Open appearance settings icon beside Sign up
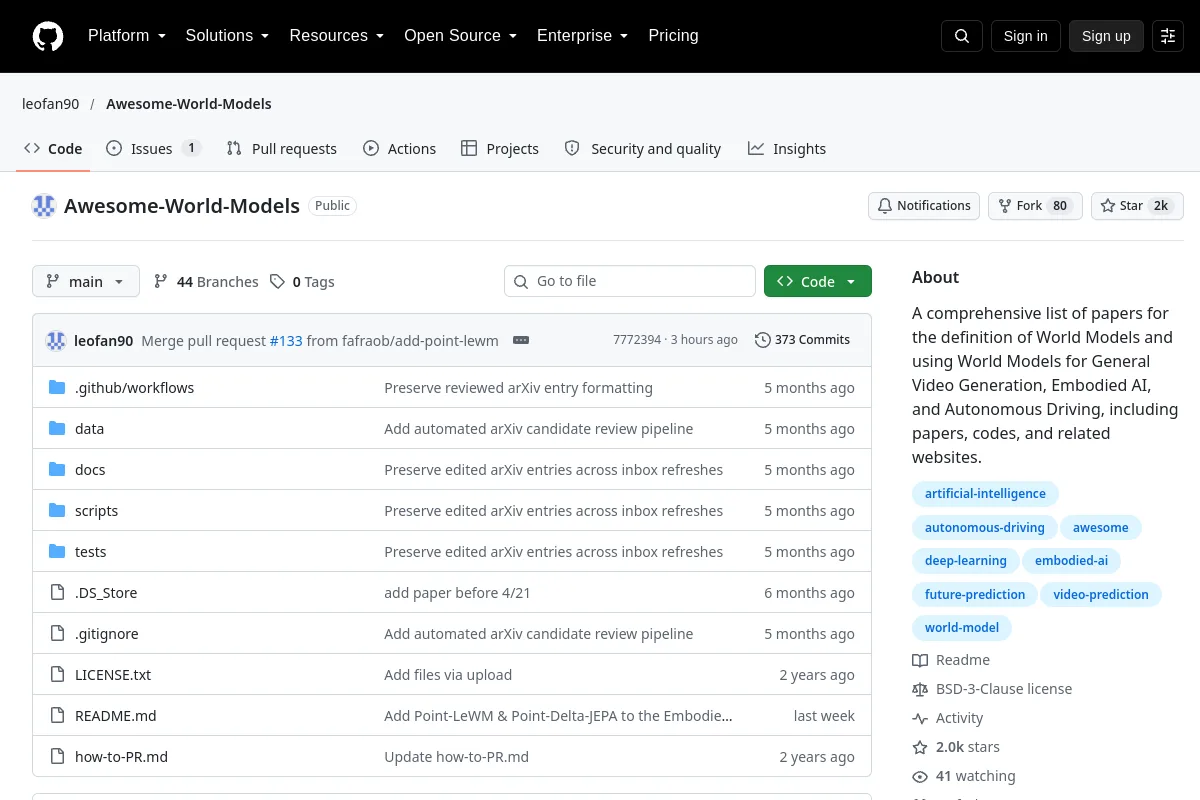The image size is (1200, 800). click(x=1168, y=36)
